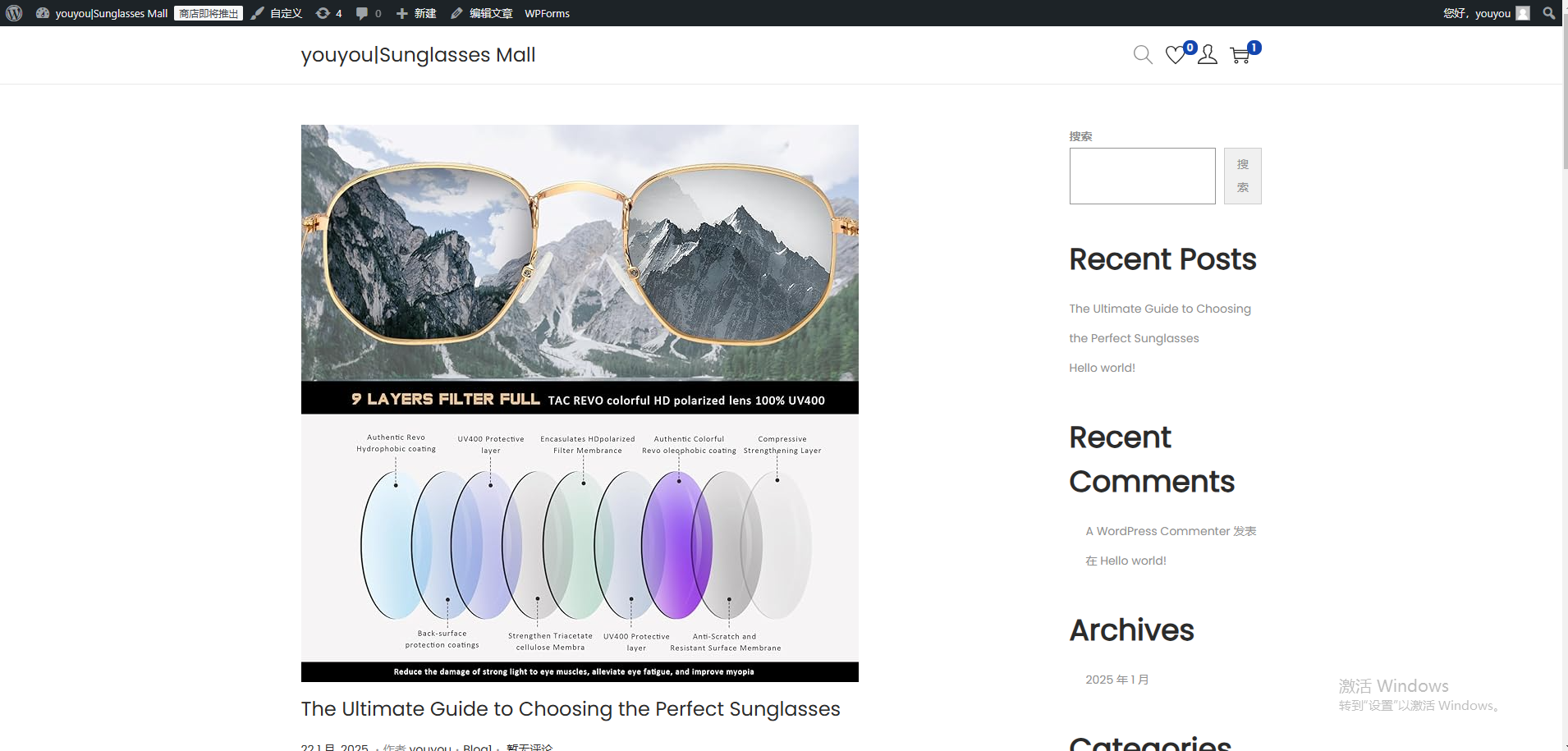The width and height of the screenshot is (1568, 751).
Task: Open the comments bubble in admin bar
Action: point(369,13)
